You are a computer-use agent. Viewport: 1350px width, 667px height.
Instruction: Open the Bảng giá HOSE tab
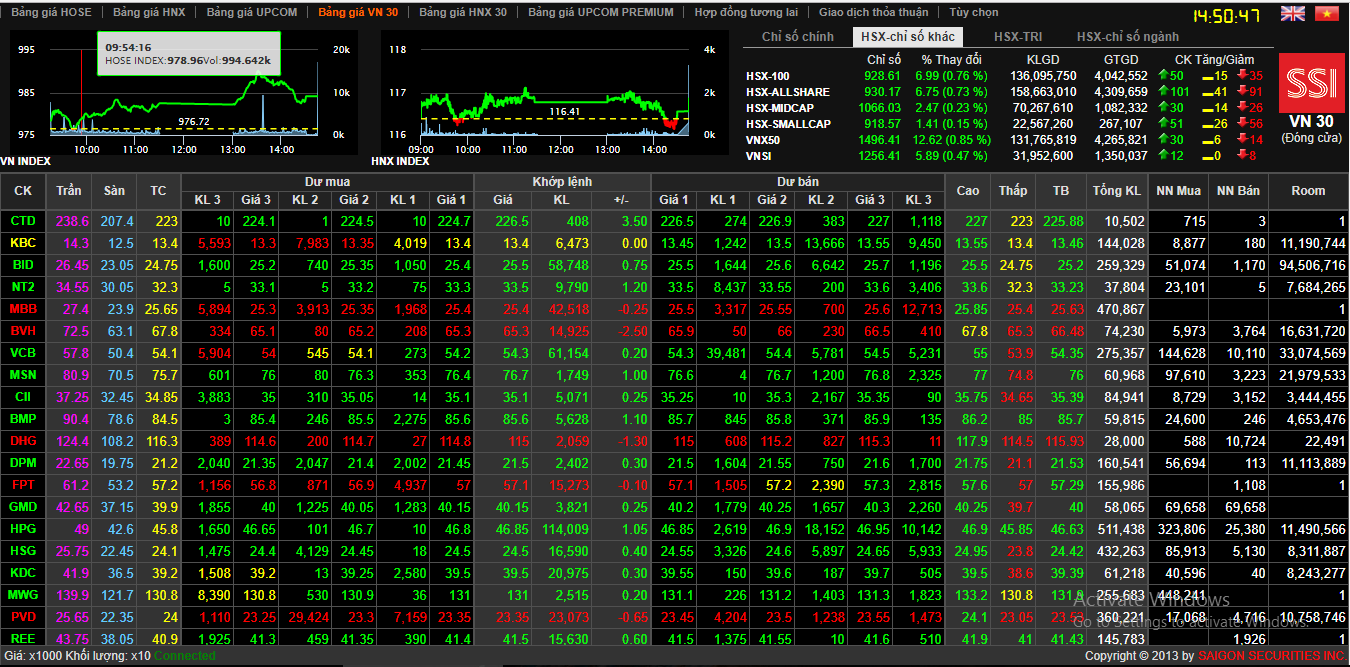[51, 13]
